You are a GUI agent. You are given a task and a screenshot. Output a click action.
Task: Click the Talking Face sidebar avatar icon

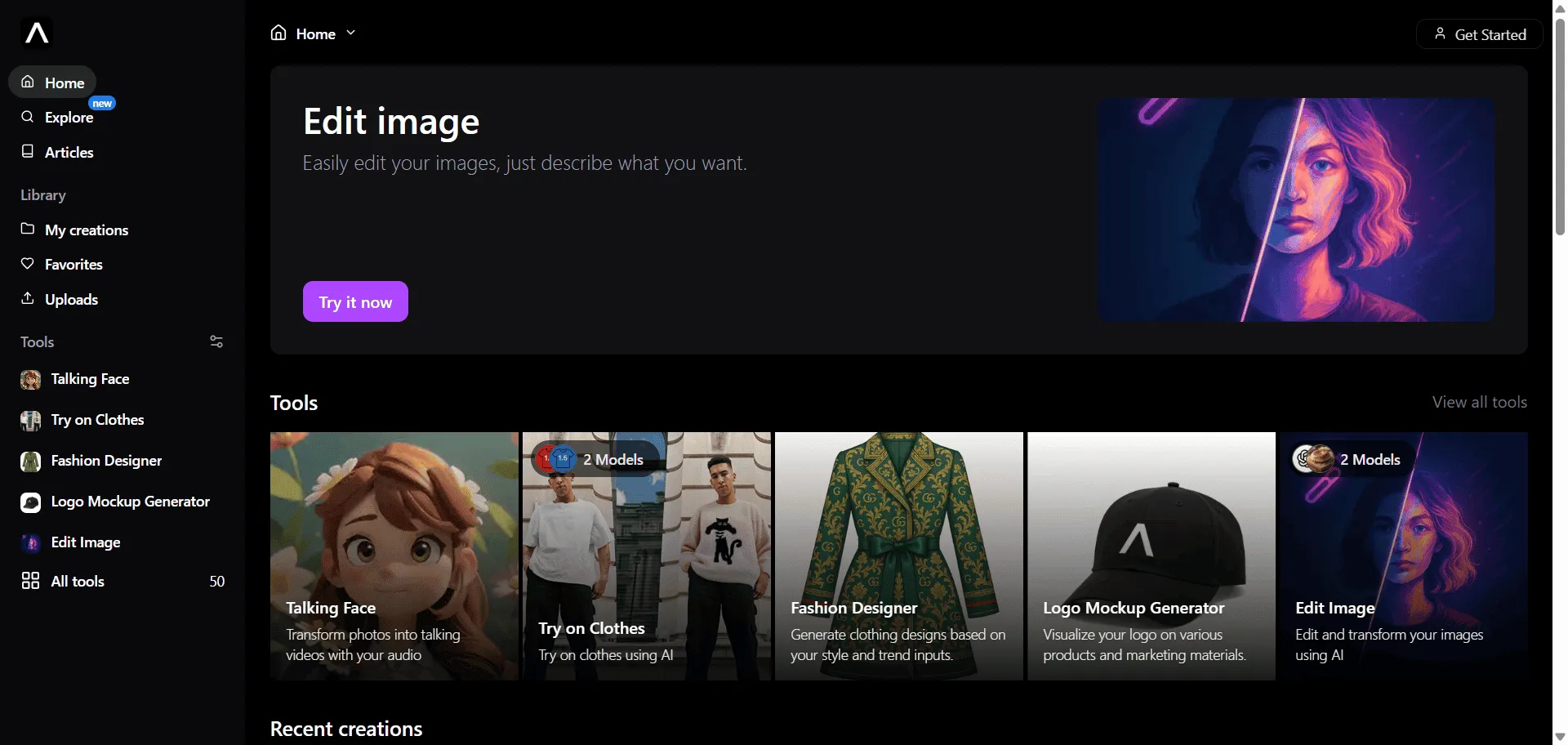tap(30, 380)
